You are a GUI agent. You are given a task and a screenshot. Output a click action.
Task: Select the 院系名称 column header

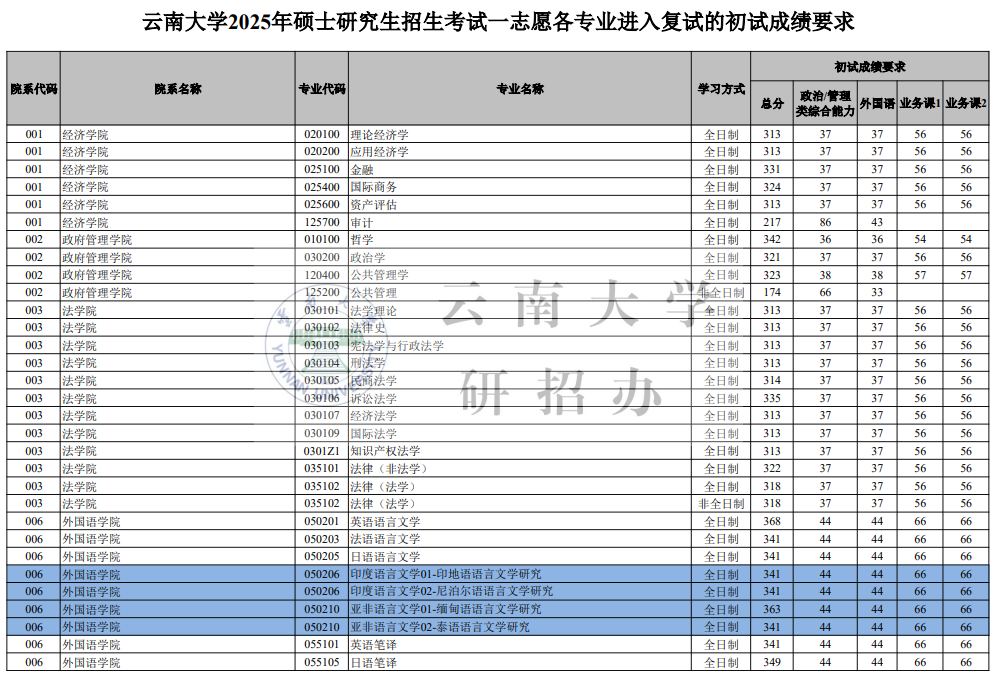tap(174, 88)
